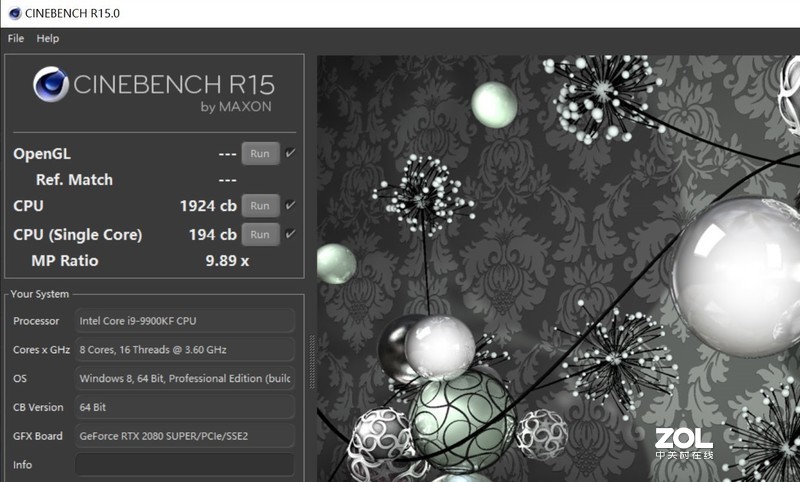Click the Processor label
Screen dimensions: 800x482
pyautogui.click(x=36, y=321)
